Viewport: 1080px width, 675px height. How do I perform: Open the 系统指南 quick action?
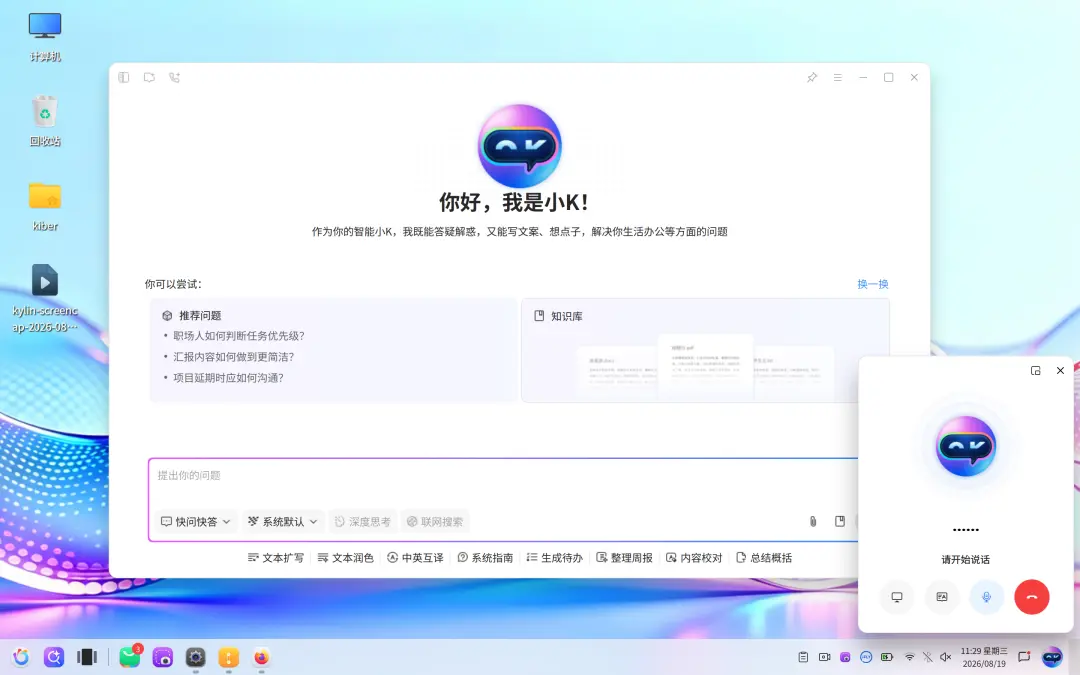[485, 557]
